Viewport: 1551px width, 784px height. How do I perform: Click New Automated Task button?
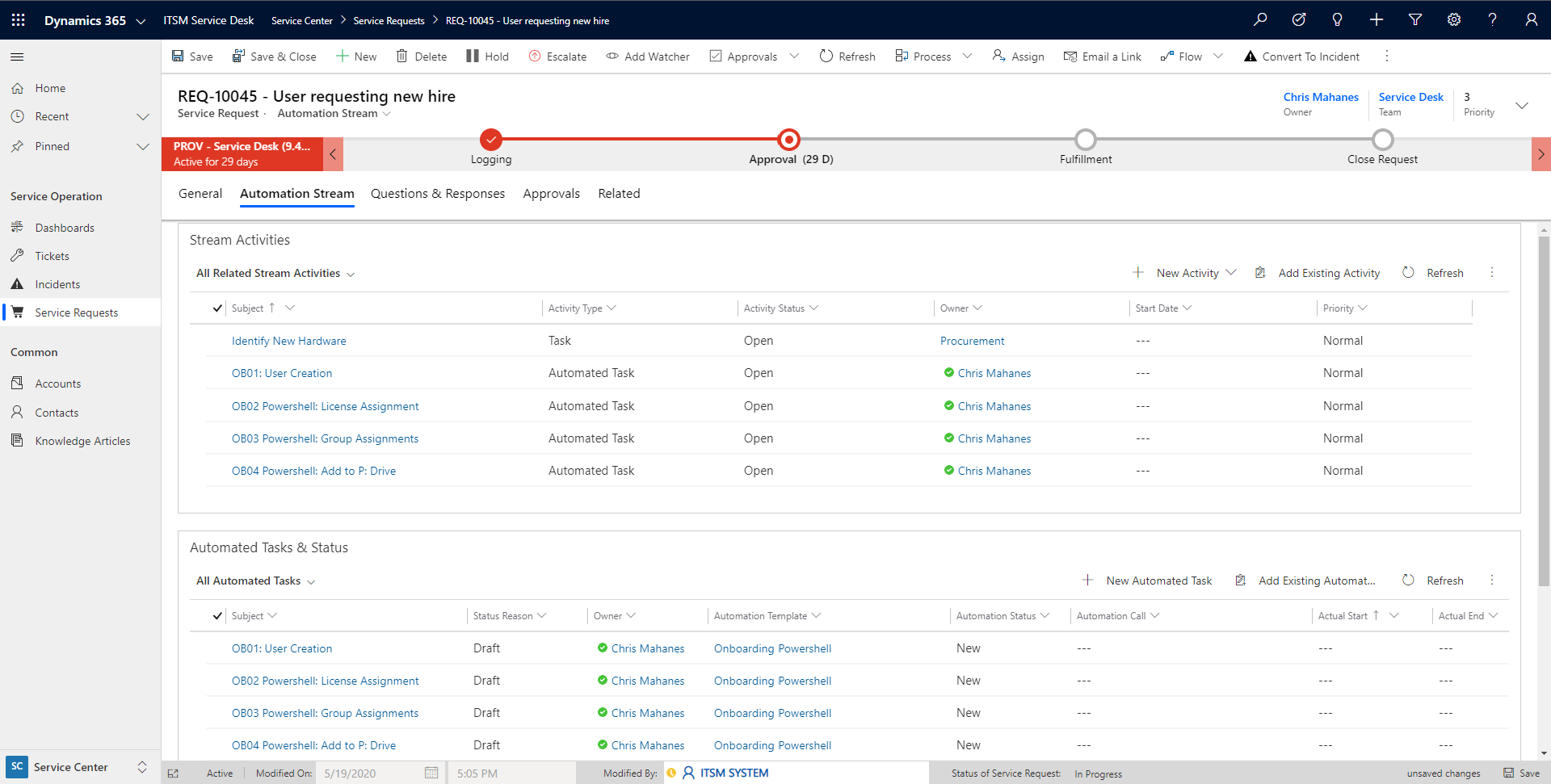(1147, 581)
